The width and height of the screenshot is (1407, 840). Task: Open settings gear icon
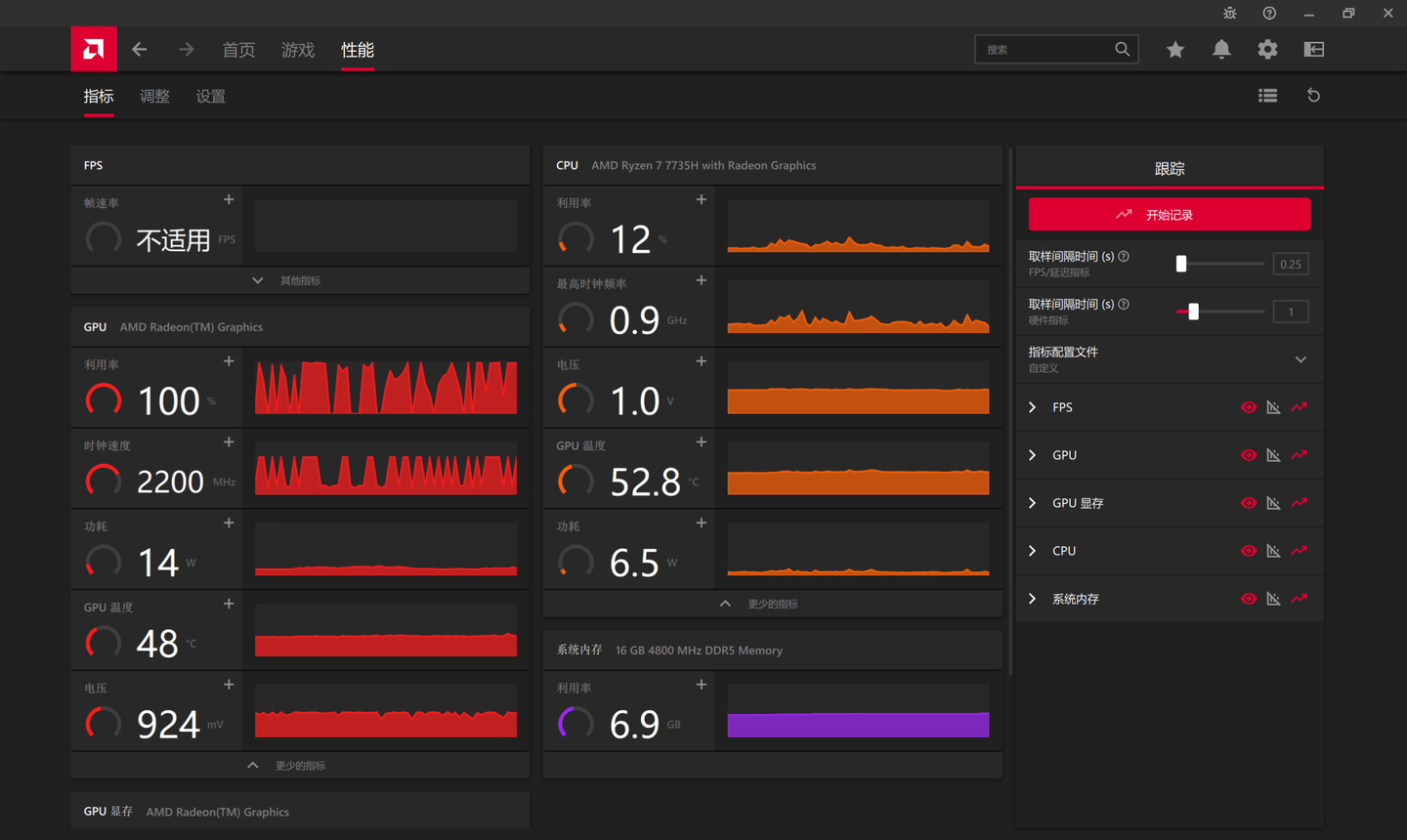coord(1267,49)
